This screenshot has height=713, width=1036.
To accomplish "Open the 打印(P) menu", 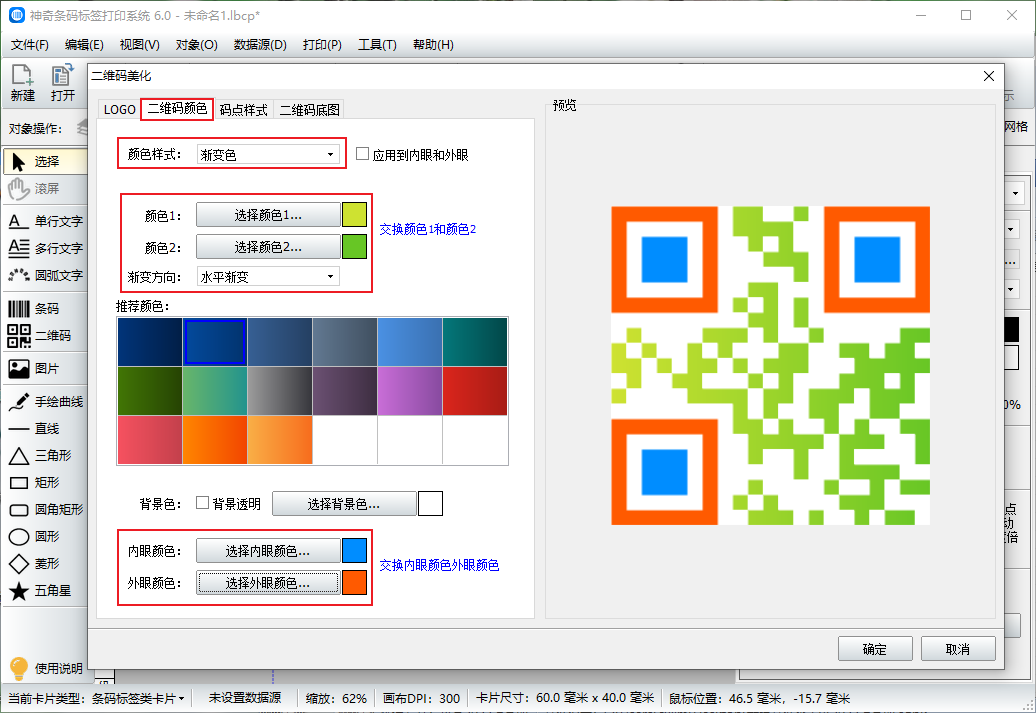I will click(x=322, y=45).
